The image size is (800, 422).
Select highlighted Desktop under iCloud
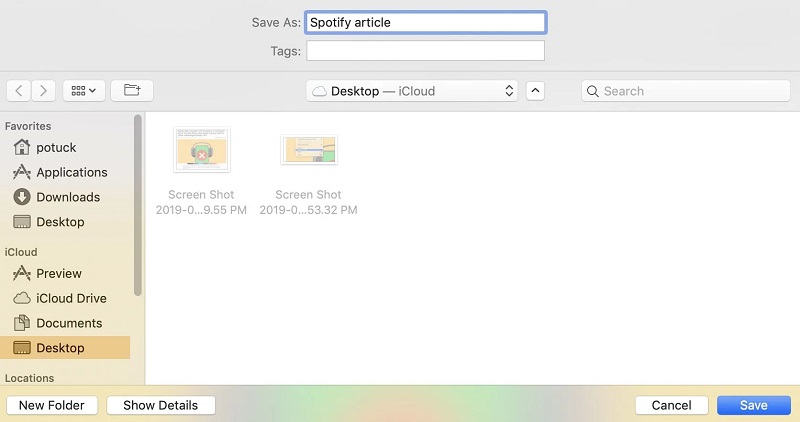pyautogui.click(x=65, y=348)
